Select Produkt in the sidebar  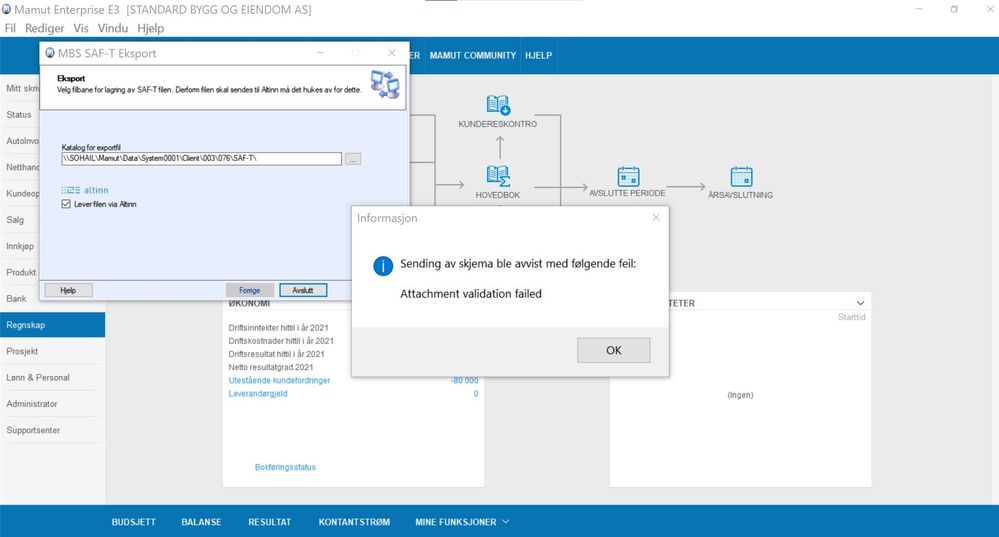(20, 272)
